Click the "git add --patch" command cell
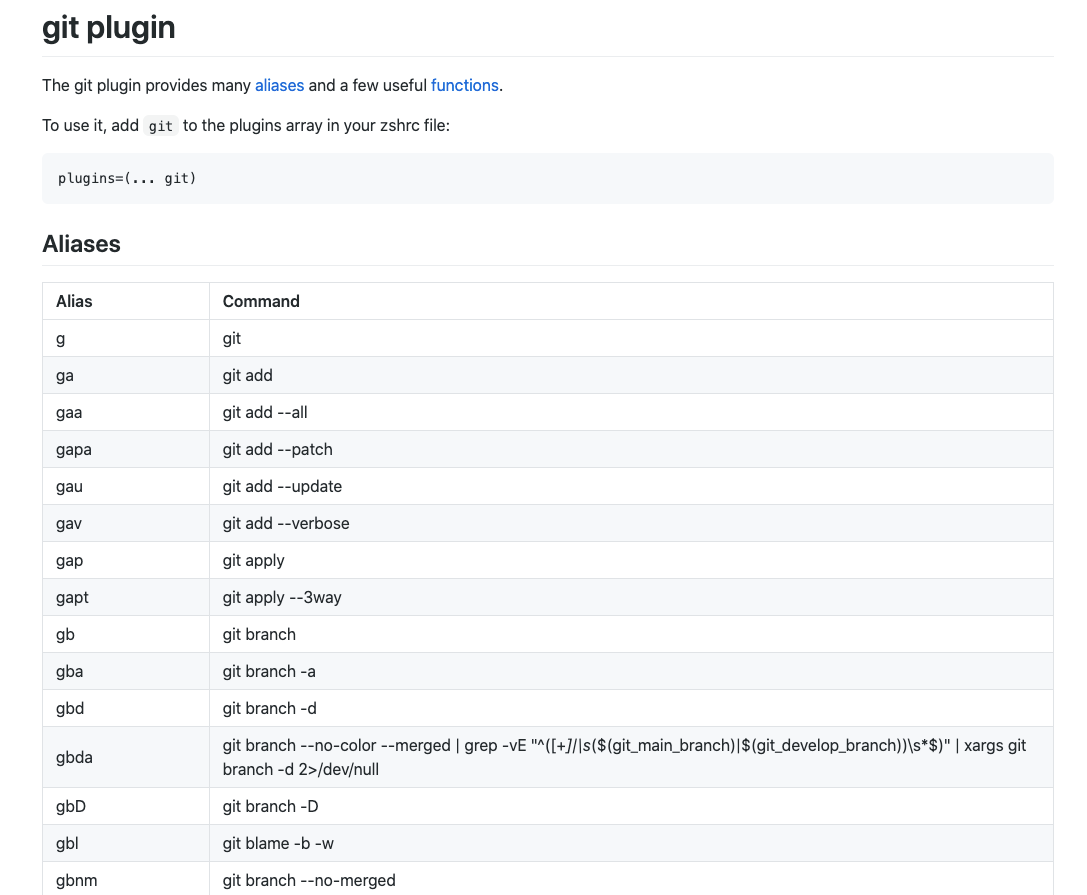 [277, 449]
